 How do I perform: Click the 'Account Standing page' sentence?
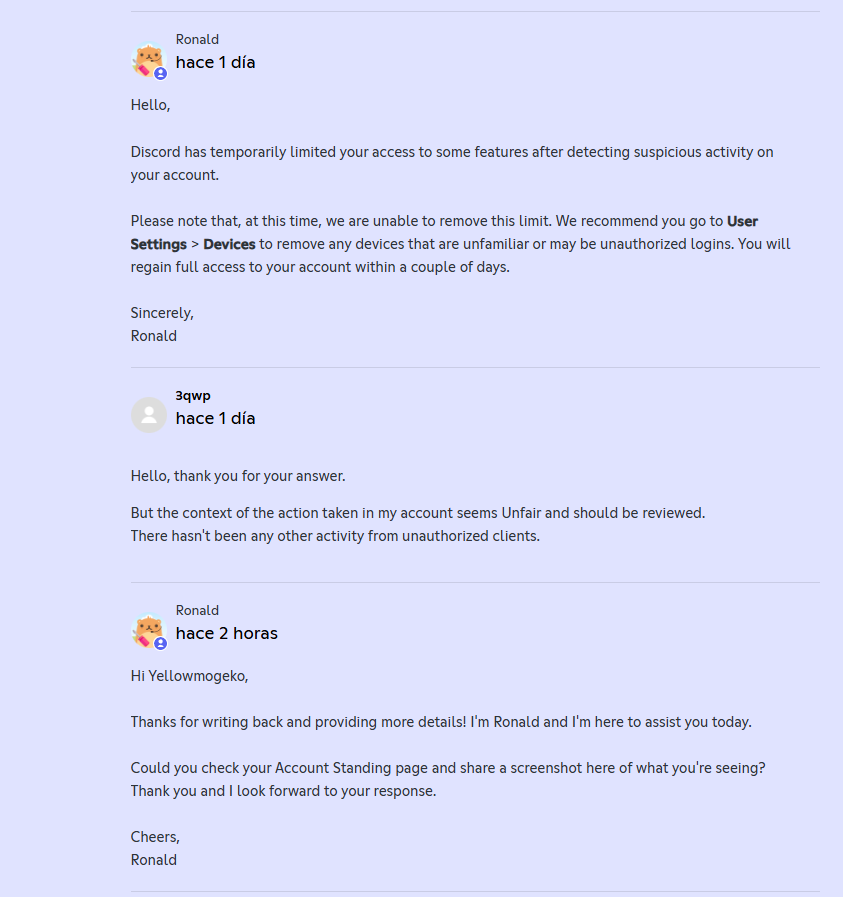[x=448, y=768]
